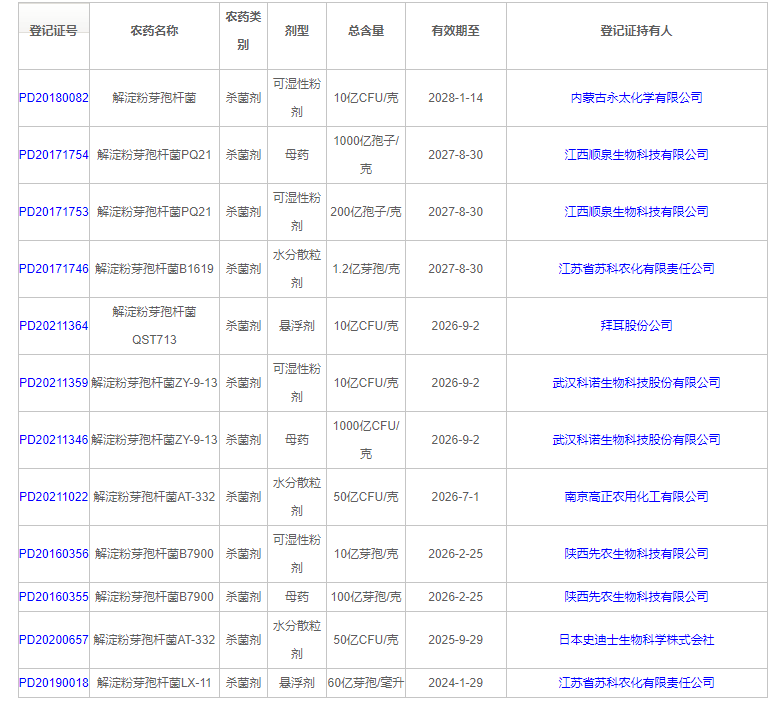Open holder link 拜耳股份公司
Image resolution: width=774 pixels, height=703 pixels.
(636, 326)
